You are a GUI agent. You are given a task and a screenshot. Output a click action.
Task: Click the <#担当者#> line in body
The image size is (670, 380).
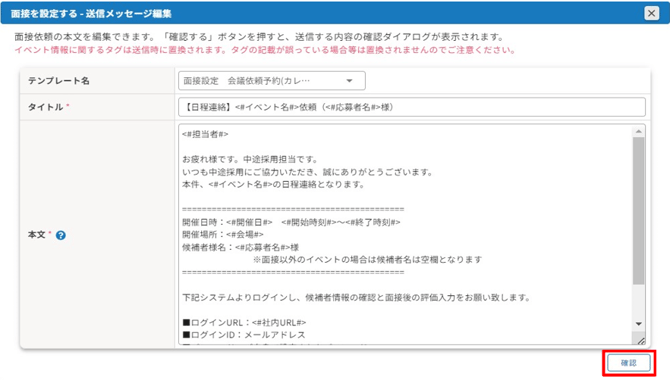coord(205,134)
